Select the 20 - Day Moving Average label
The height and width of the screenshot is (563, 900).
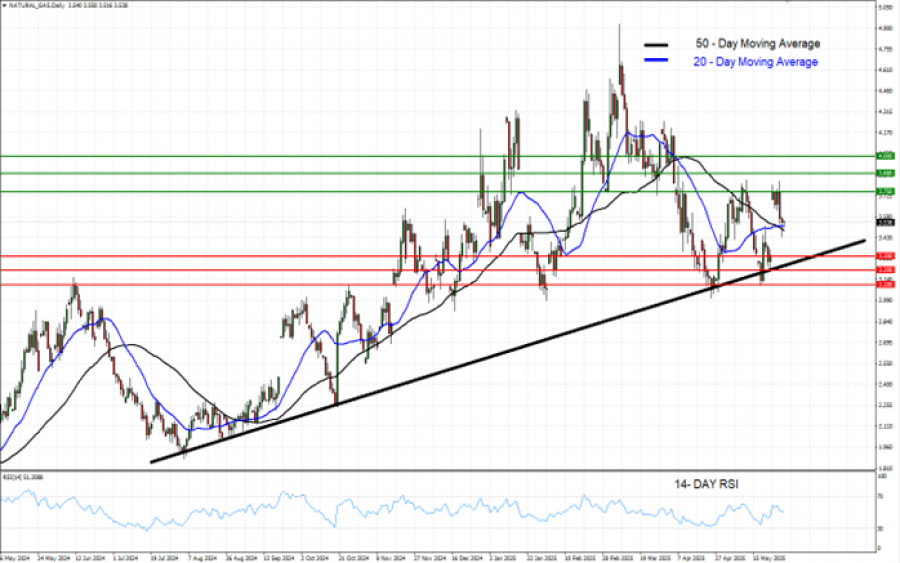click(x=756, y=62)
